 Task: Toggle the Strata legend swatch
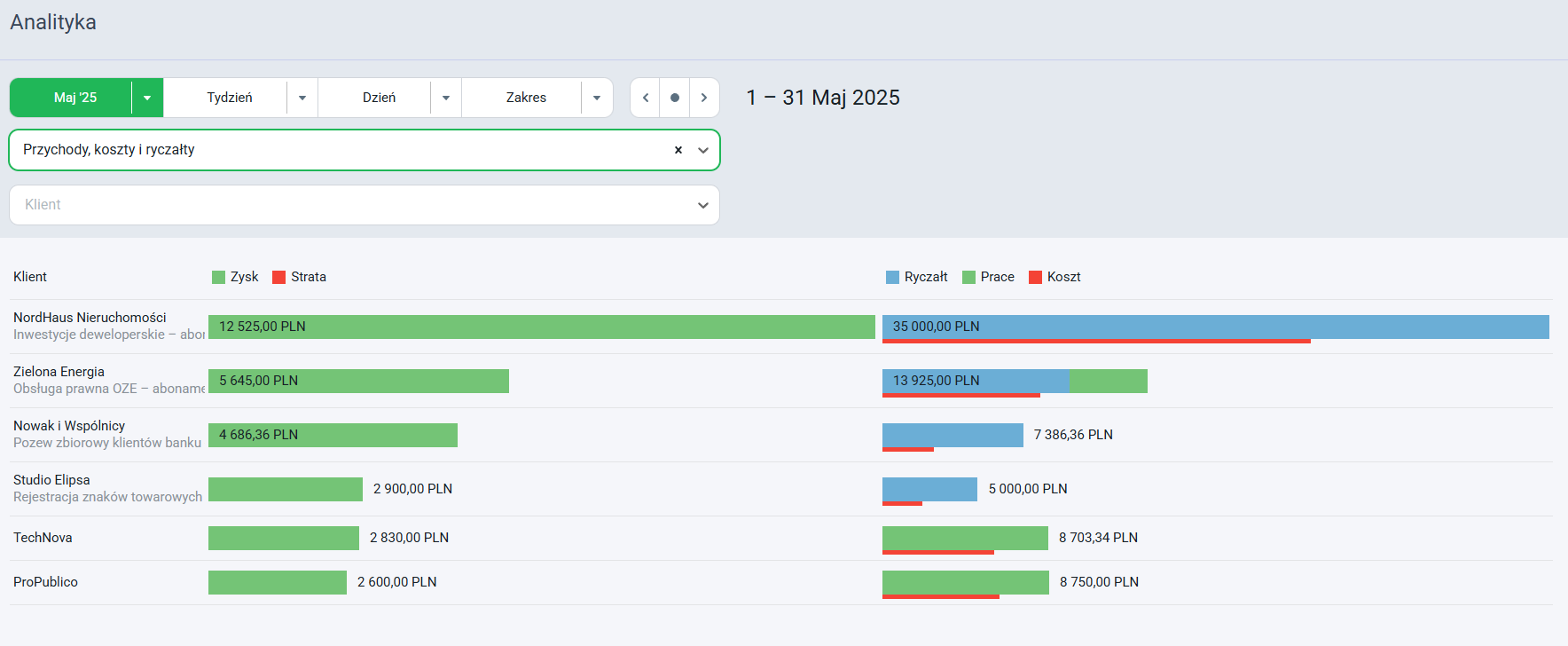[279, 277]
